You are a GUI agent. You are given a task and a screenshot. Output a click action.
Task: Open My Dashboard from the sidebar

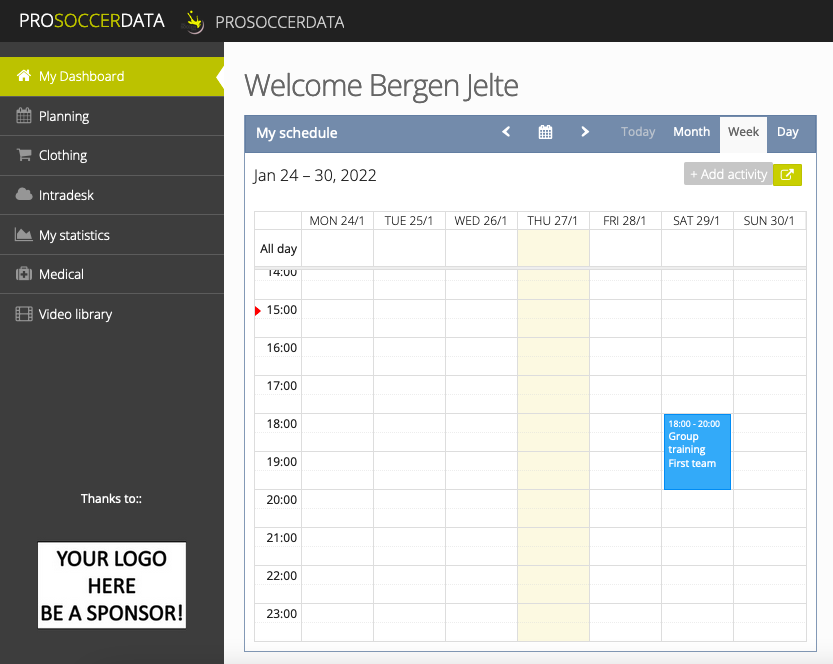(x=112, y=76)
